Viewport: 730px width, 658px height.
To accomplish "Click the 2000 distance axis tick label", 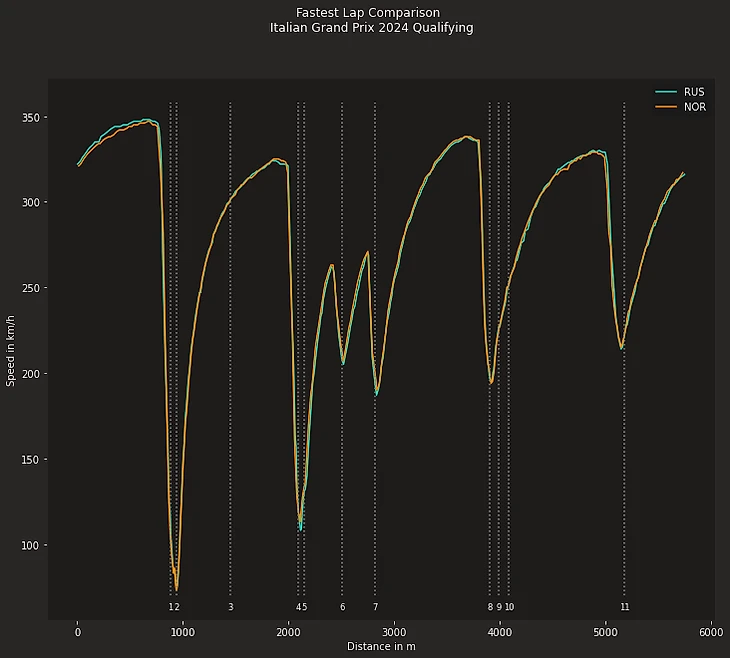I will point(289,632).
